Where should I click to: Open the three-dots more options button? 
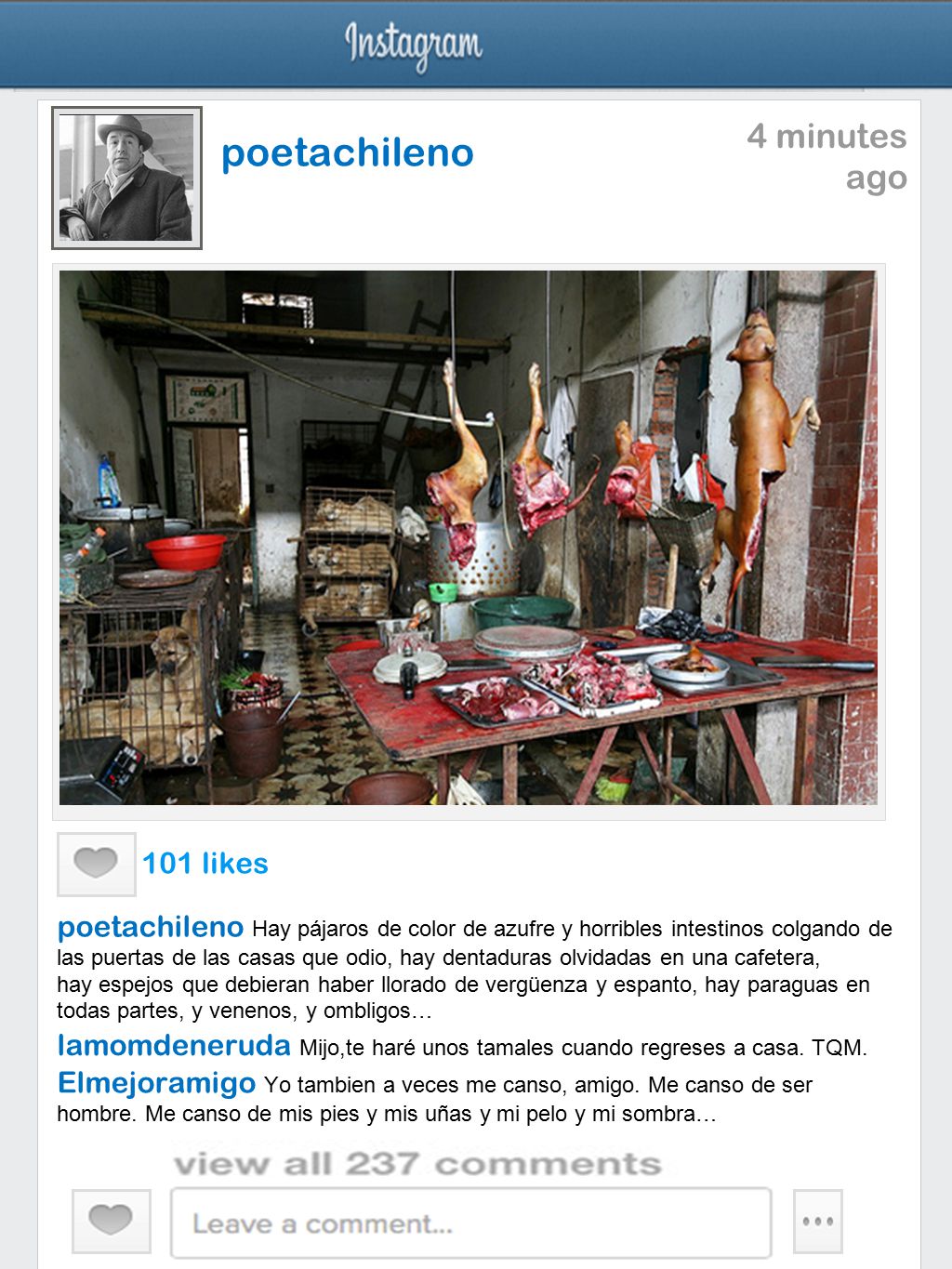coord(818,1221)
